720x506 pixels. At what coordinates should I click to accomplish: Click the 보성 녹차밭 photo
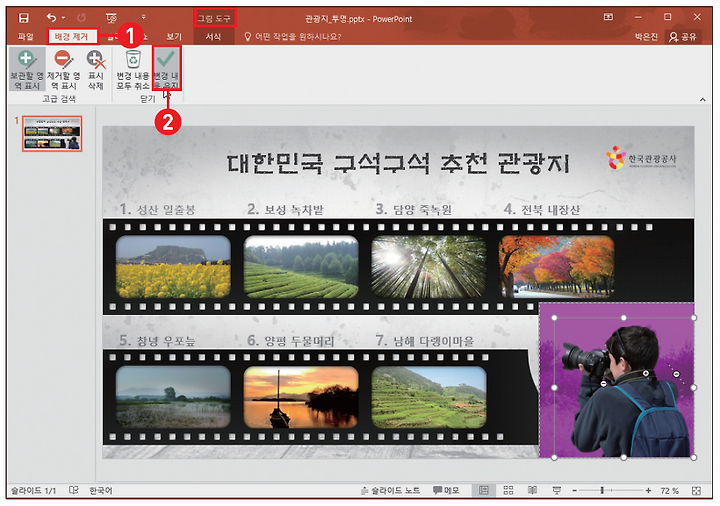coord(301,267)
